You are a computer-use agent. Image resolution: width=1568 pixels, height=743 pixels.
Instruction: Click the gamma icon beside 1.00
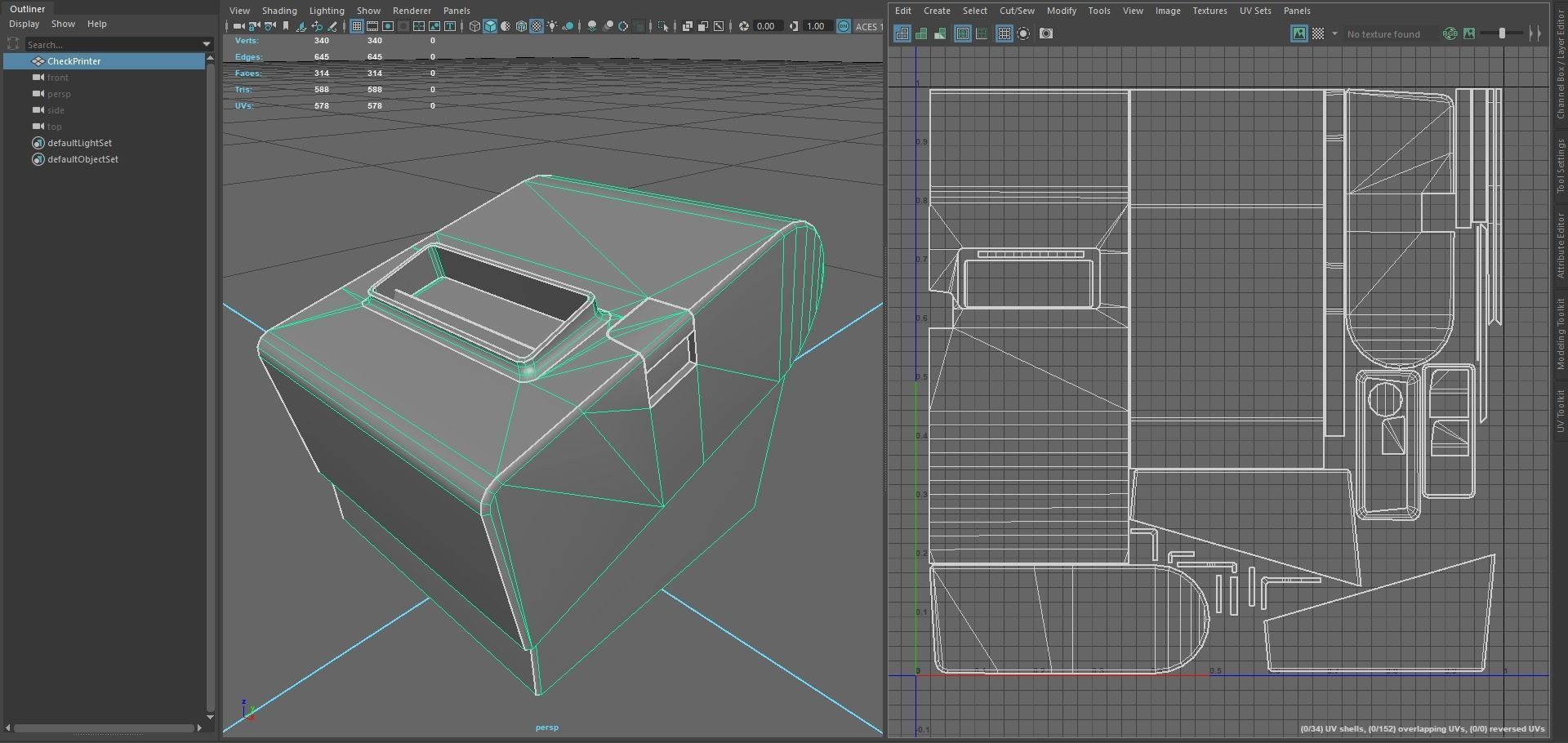794,26
